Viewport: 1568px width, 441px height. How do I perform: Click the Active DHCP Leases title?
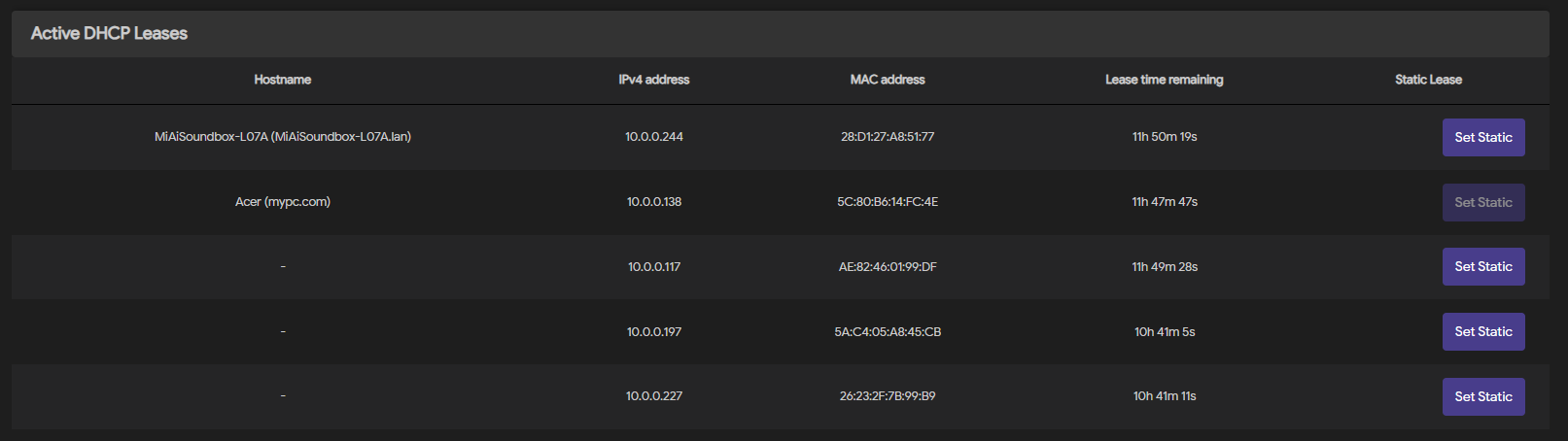tap(109, 33)
